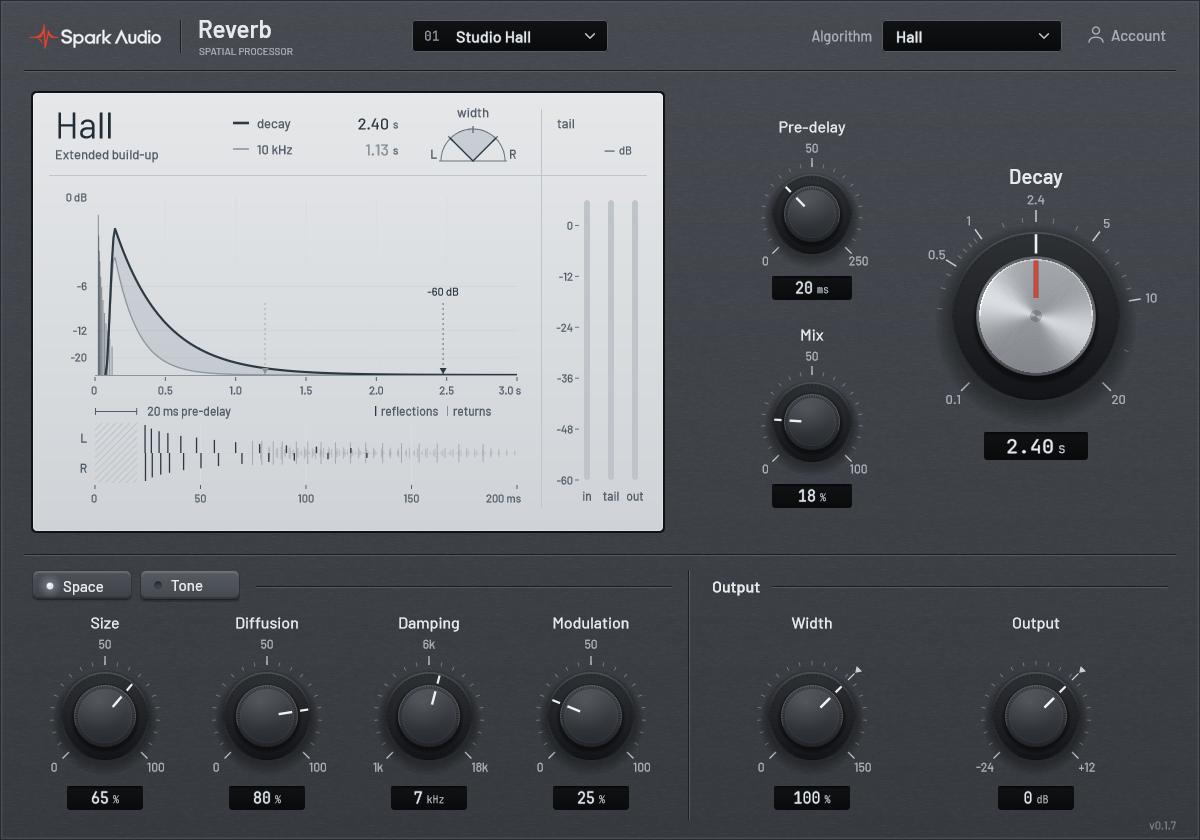This screenshot has height=840, width=1200.
Task: Click the default marker above the Output knob
Action: tap(1082, 671)
